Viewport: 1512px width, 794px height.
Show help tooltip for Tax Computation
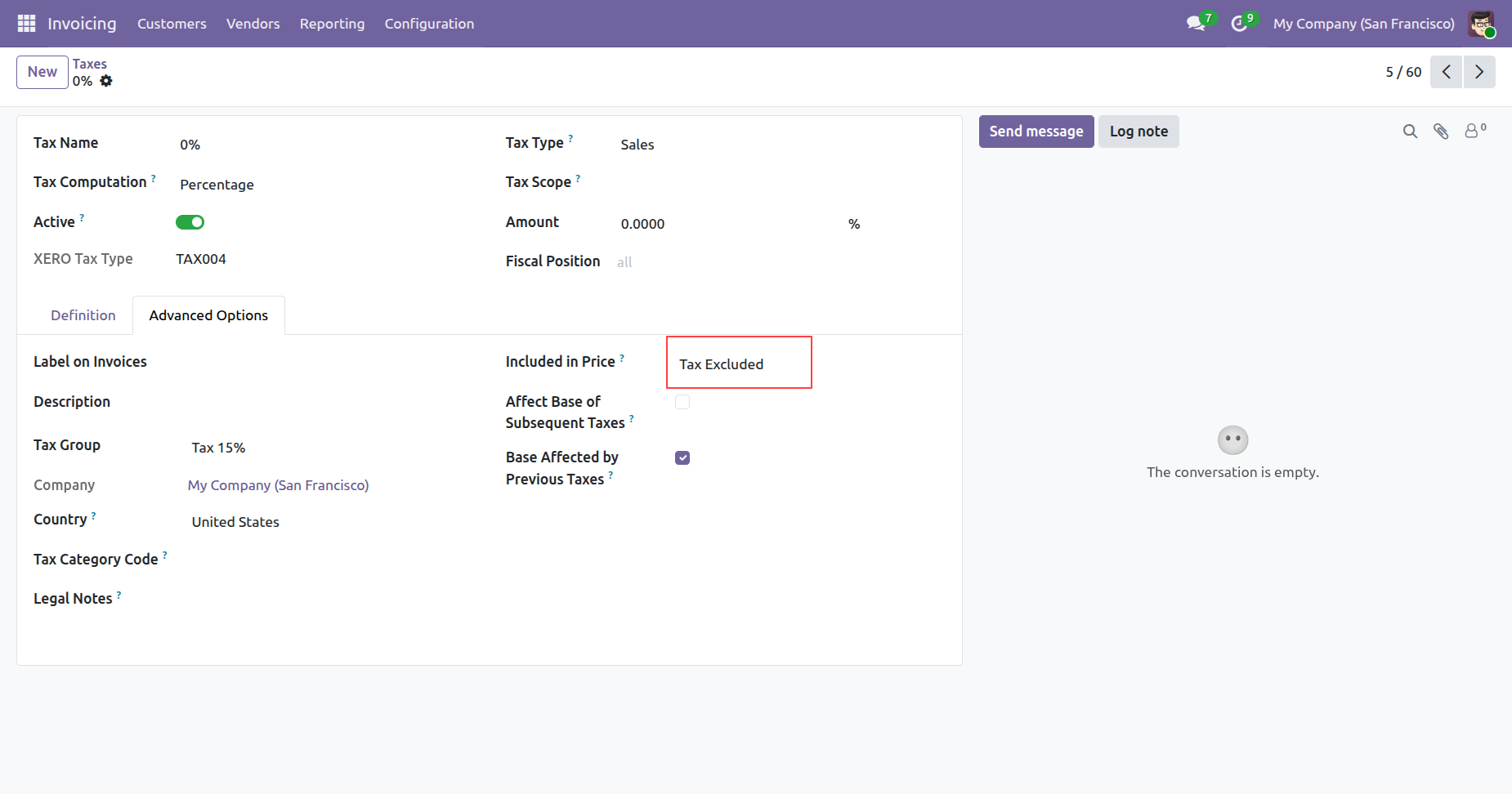tap(154, 177)
